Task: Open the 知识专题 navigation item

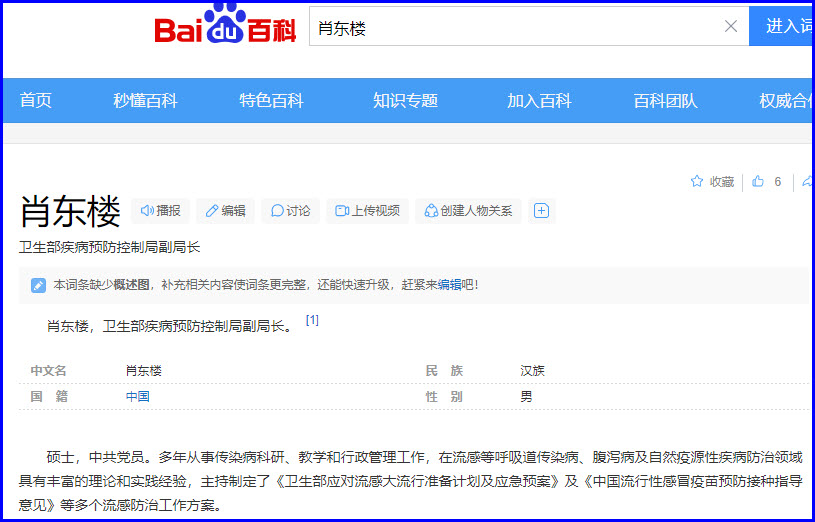Action: coord(405,101)
